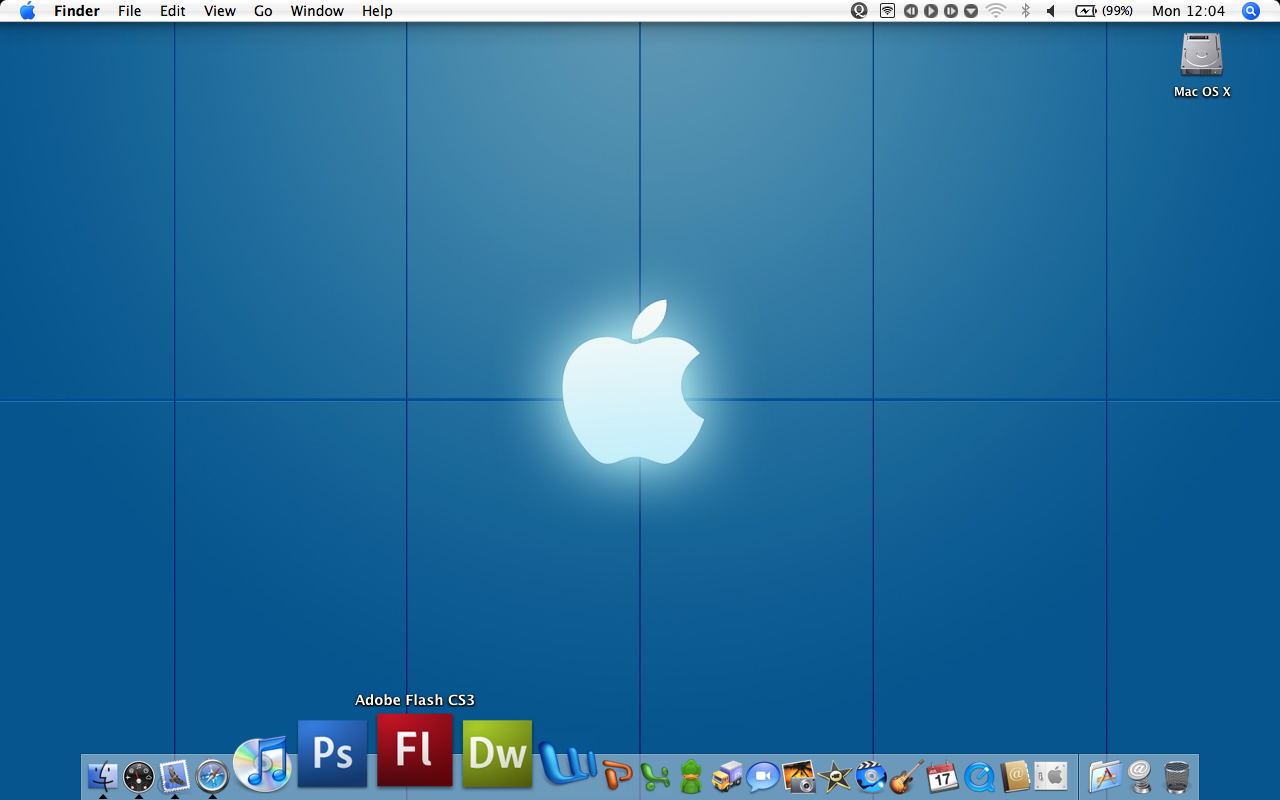The image size is (1280, 800).
Task: Open the View menu
Action: tap(220, 11)
